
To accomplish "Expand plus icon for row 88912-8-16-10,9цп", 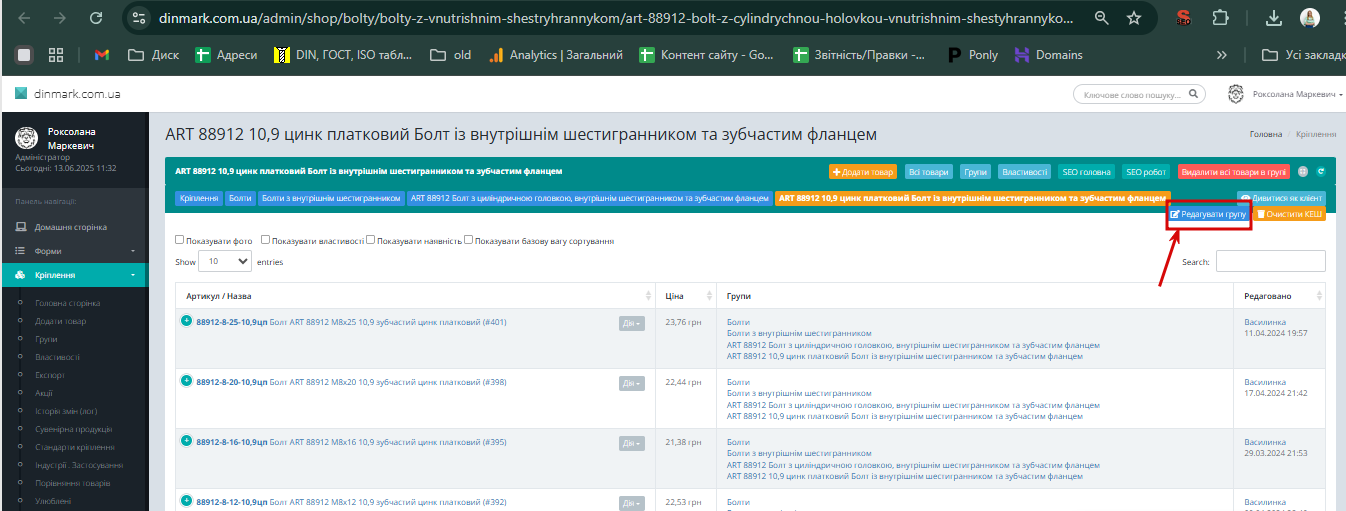I will pyautogui.click(x=186, y=440).
